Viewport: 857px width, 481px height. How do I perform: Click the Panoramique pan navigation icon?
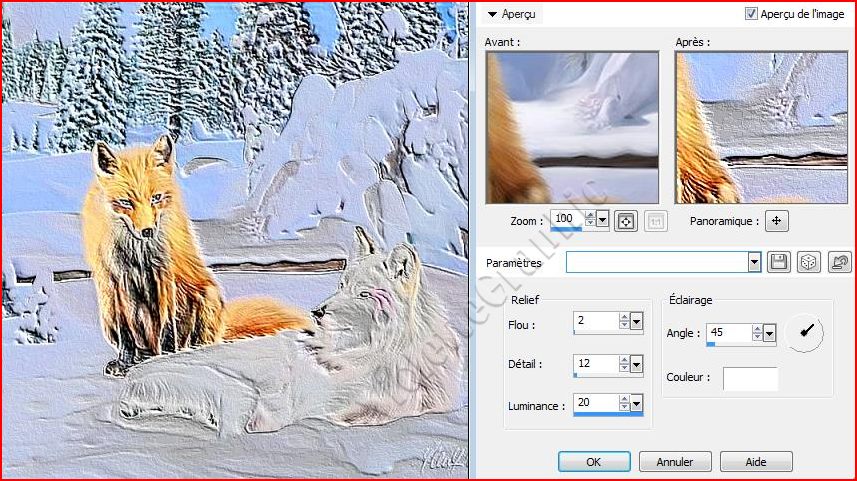pos(777,221)
